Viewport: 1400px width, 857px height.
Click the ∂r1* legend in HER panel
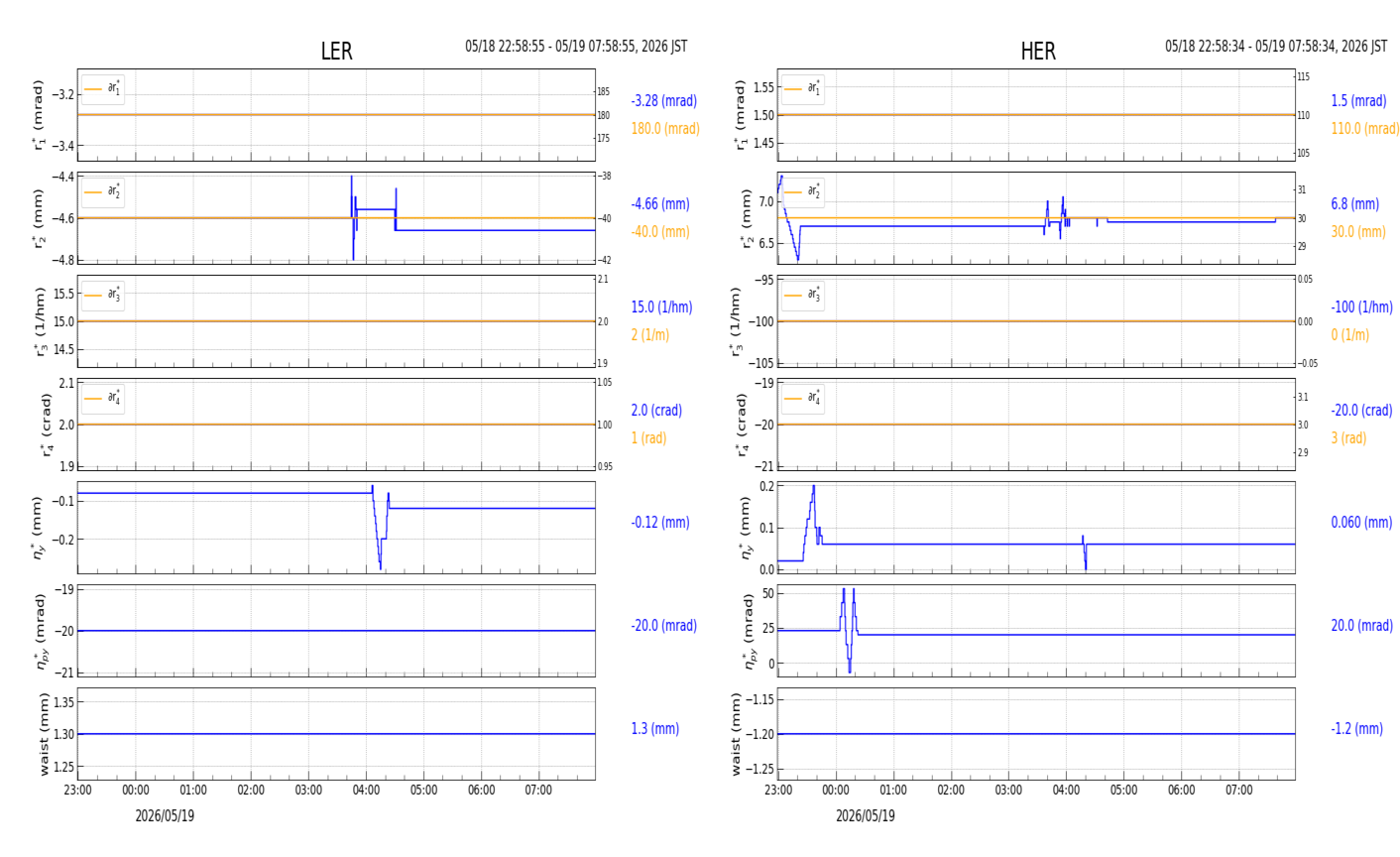[803, 89]
